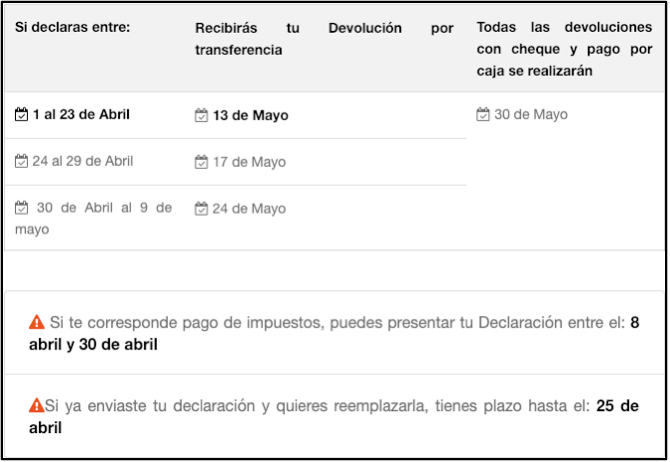
Task: Click 'Si ya enviaste tu declaración' notice
Action: click(334, 416)
